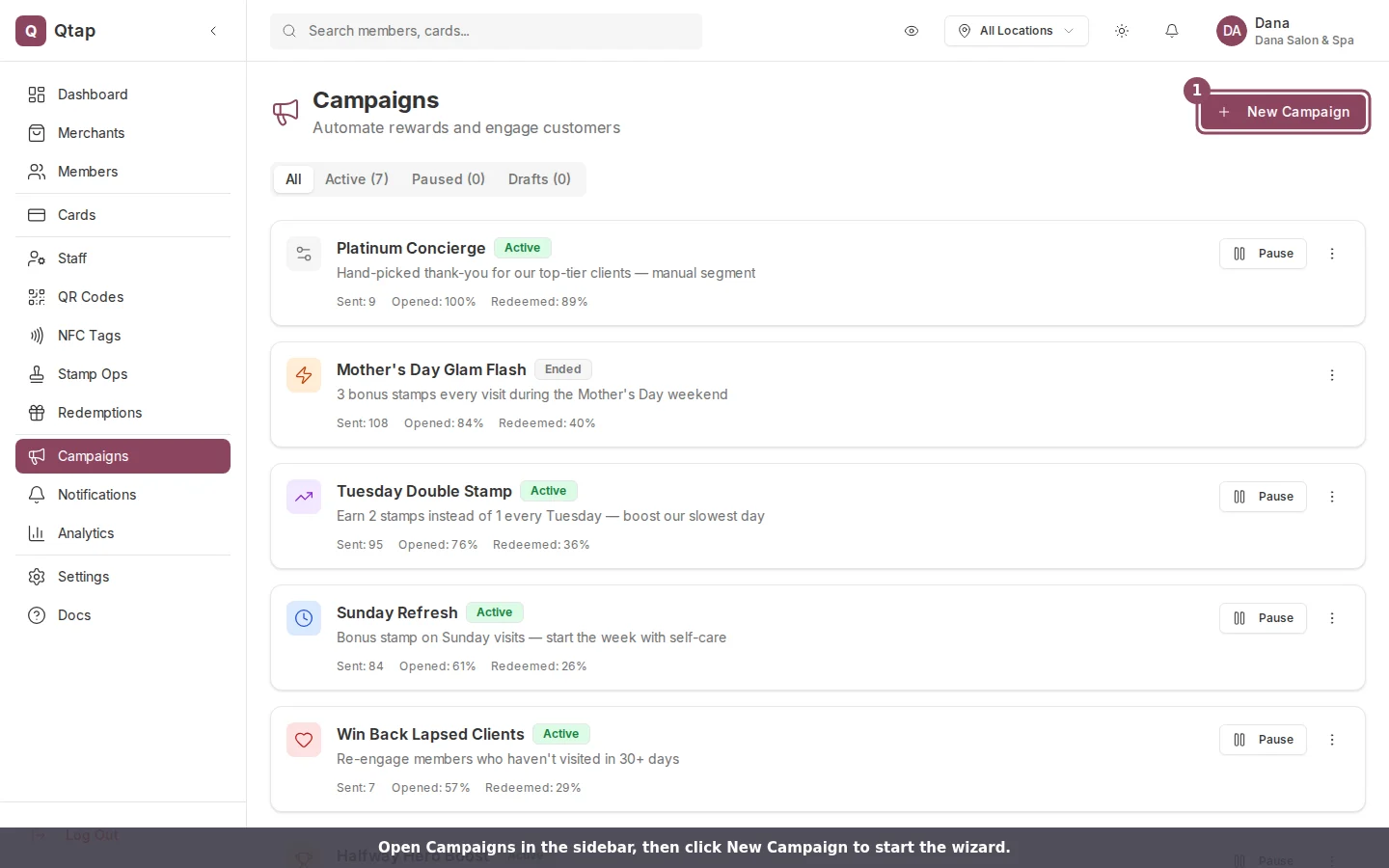Toggle the eye preview icon
This screenshot has width=1389, height=868.
912,31
